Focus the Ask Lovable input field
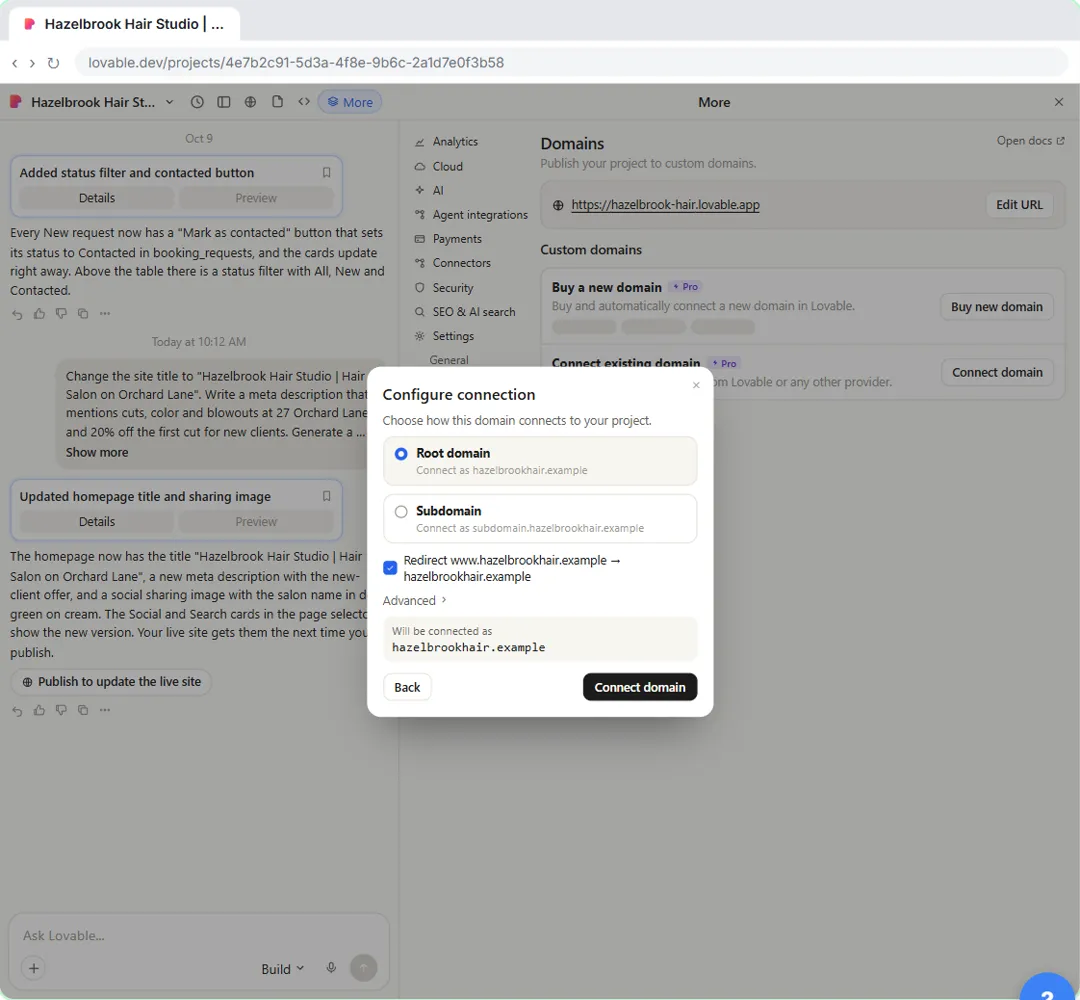Image resolution: width=1080 pixels, height=1000 pixels. click(198, 935)
